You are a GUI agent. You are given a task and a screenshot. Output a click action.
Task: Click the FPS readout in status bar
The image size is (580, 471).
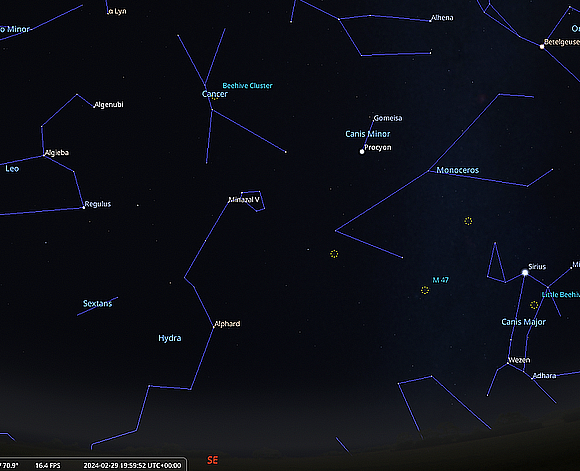point(48,465)
